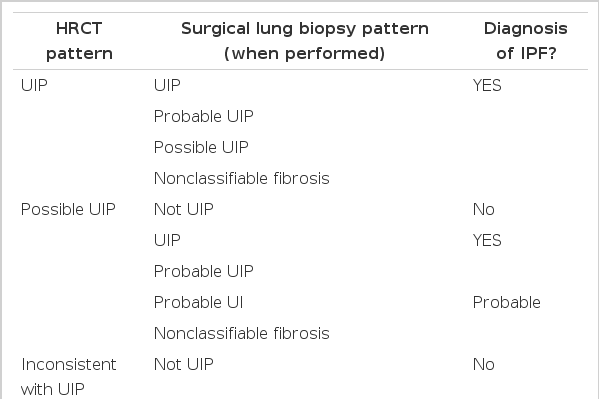
Task: Click the Inconsistent with UIP cell
Action: (x=68, y=377)
